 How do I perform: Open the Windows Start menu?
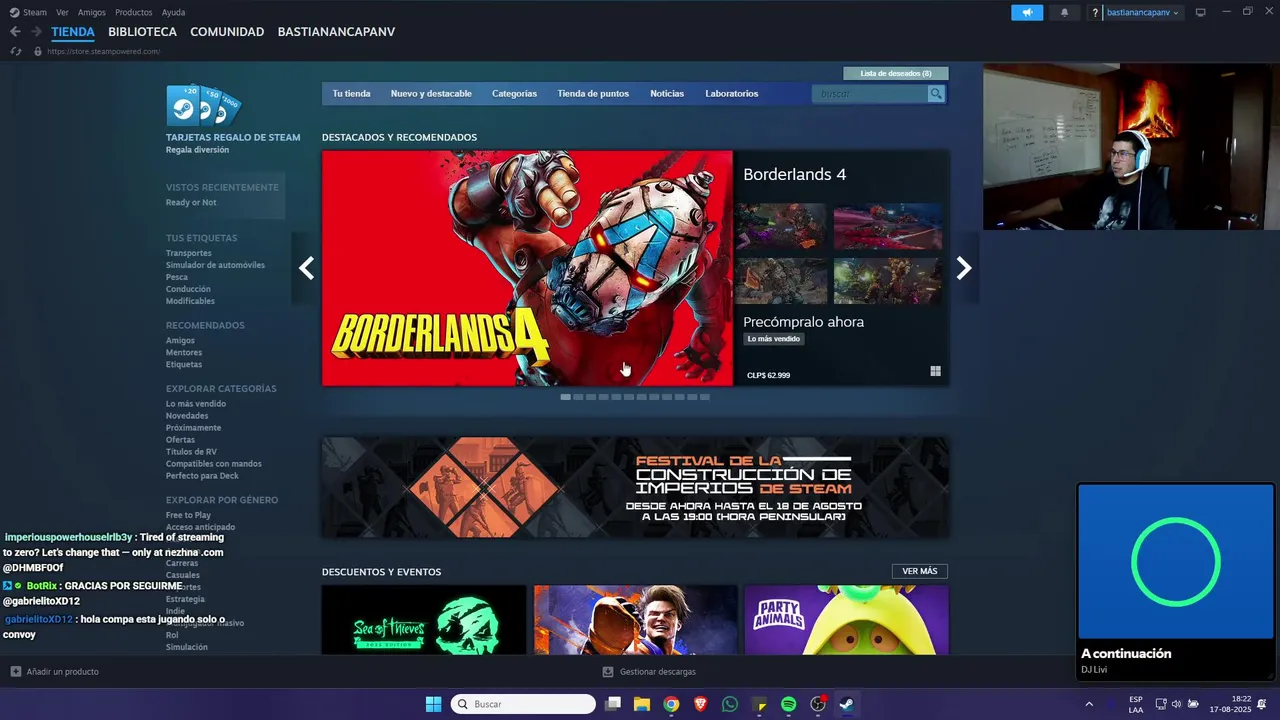(x=433, y=704)
